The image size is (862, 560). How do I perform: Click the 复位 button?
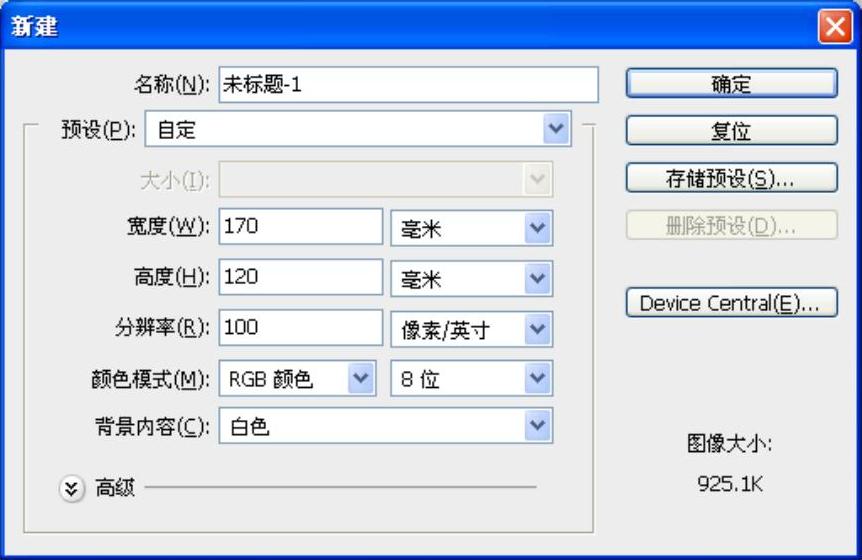(x=731, y=131)
